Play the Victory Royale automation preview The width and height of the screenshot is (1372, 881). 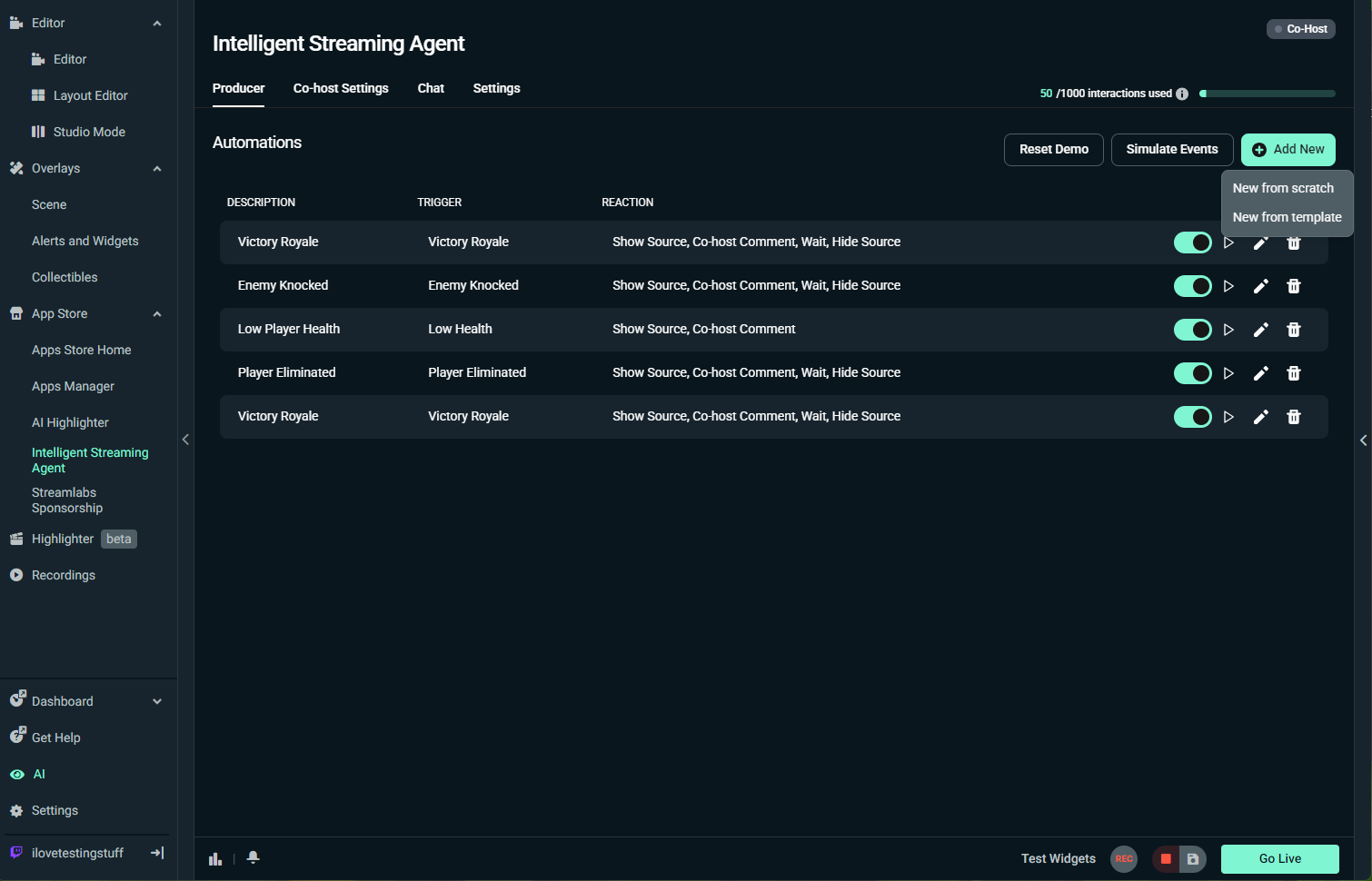coord(1229,243)
